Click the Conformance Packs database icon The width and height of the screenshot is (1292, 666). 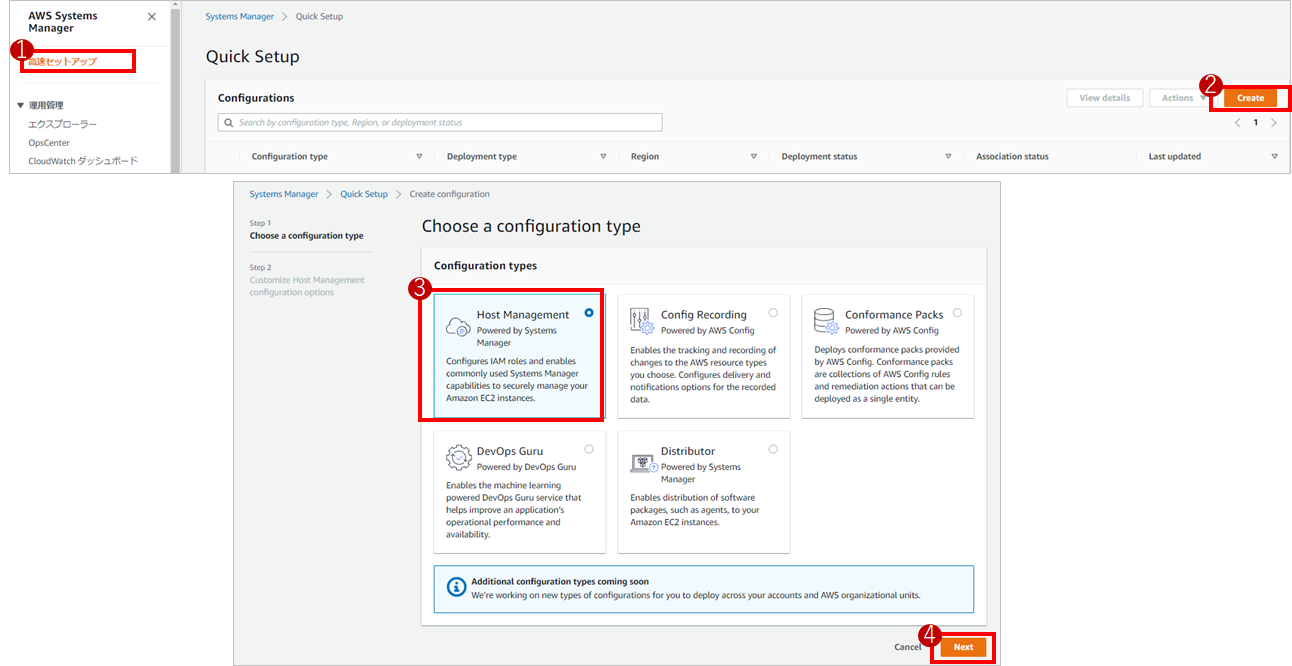click(826, 321)
